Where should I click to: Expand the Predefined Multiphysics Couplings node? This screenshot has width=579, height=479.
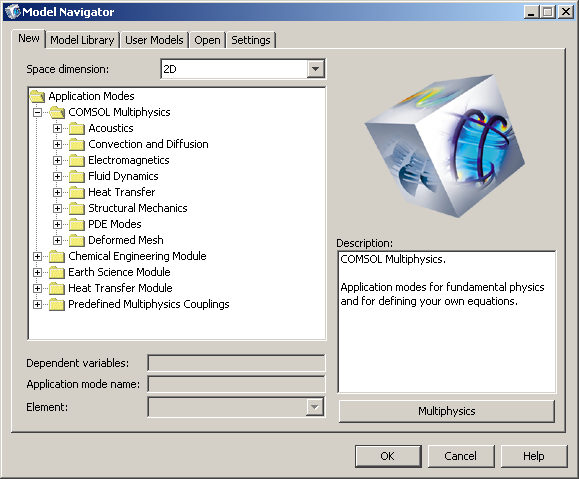[37, 304]
